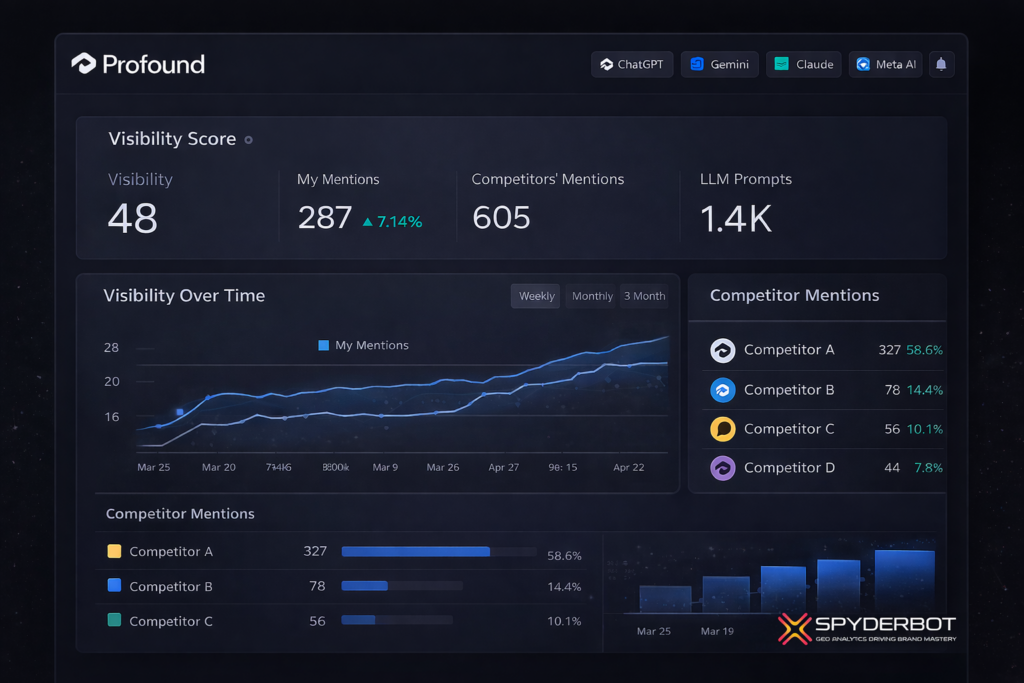Click the Profound logo icon
Screen dimensions: 1024x683
83,64
